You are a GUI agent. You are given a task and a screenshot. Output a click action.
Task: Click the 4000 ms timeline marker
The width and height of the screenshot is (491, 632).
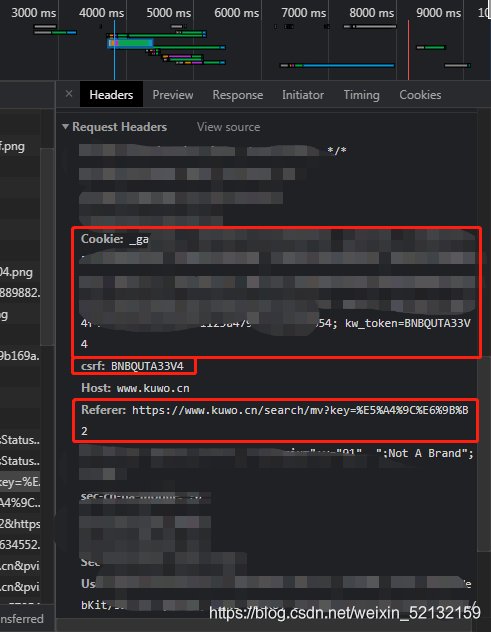101,13
